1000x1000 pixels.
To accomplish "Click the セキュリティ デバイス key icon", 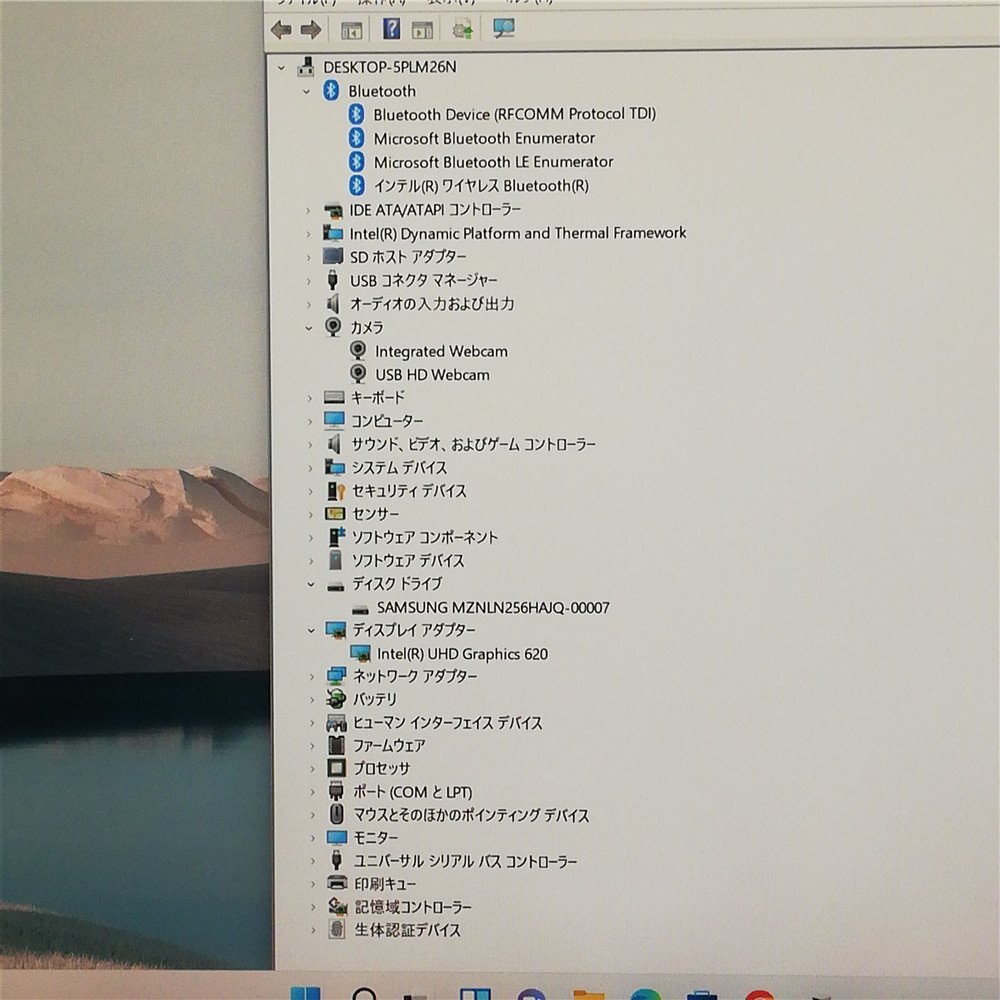I will (335, 490).
